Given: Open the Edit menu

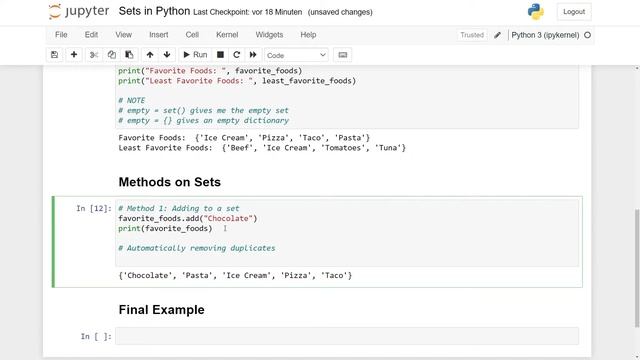Looking at the screenshot, I should click(91, 35).
